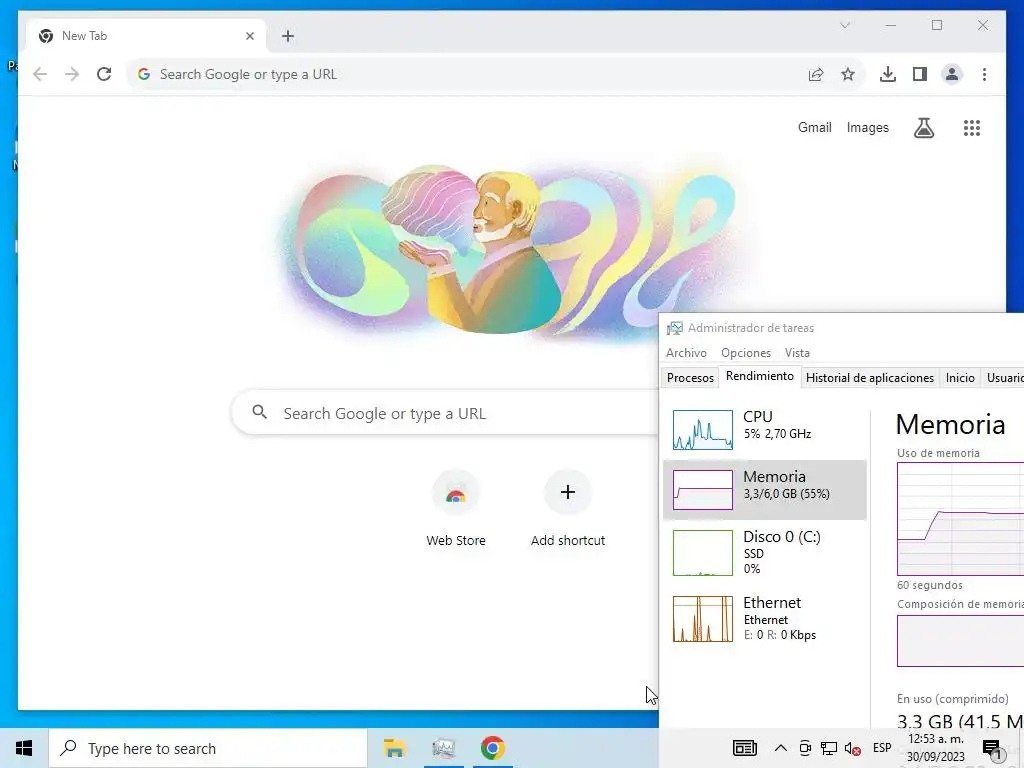Open the notification center icon
Viewport: 1024px width, 768px height.
click(x=991, y=748)
